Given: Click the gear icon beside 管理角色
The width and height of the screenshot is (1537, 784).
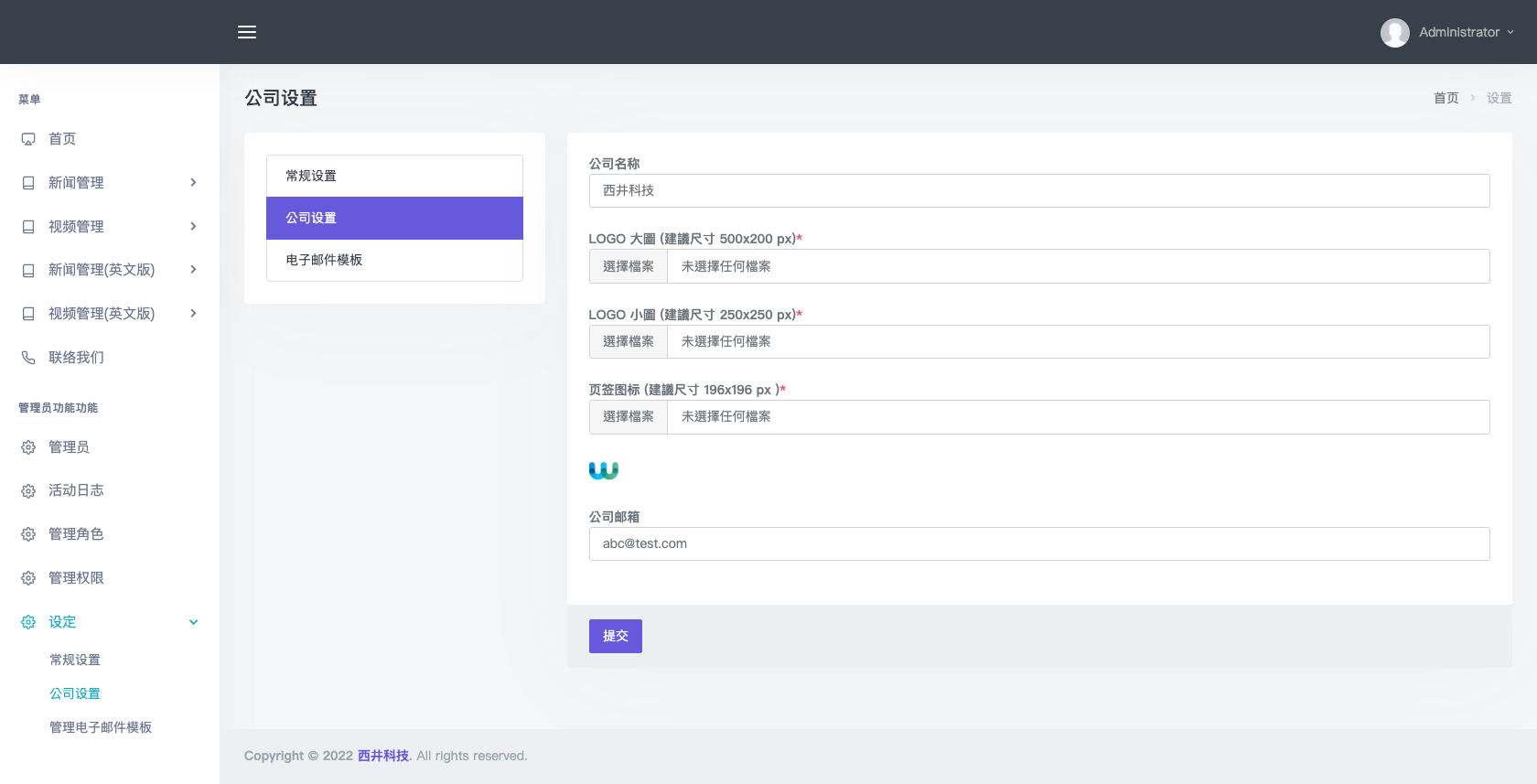Looking at the screenshot, I should coord(28,534).
